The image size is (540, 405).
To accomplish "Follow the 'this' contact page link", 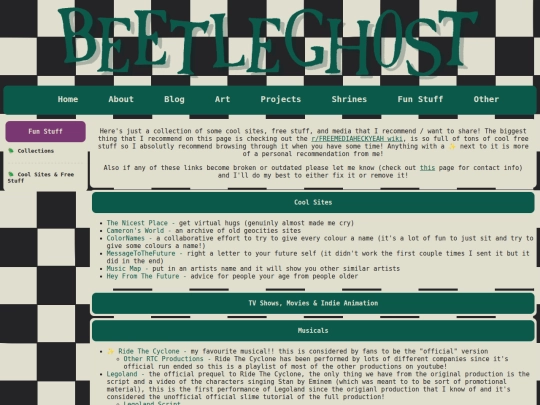I will click(x=427, y=168).
